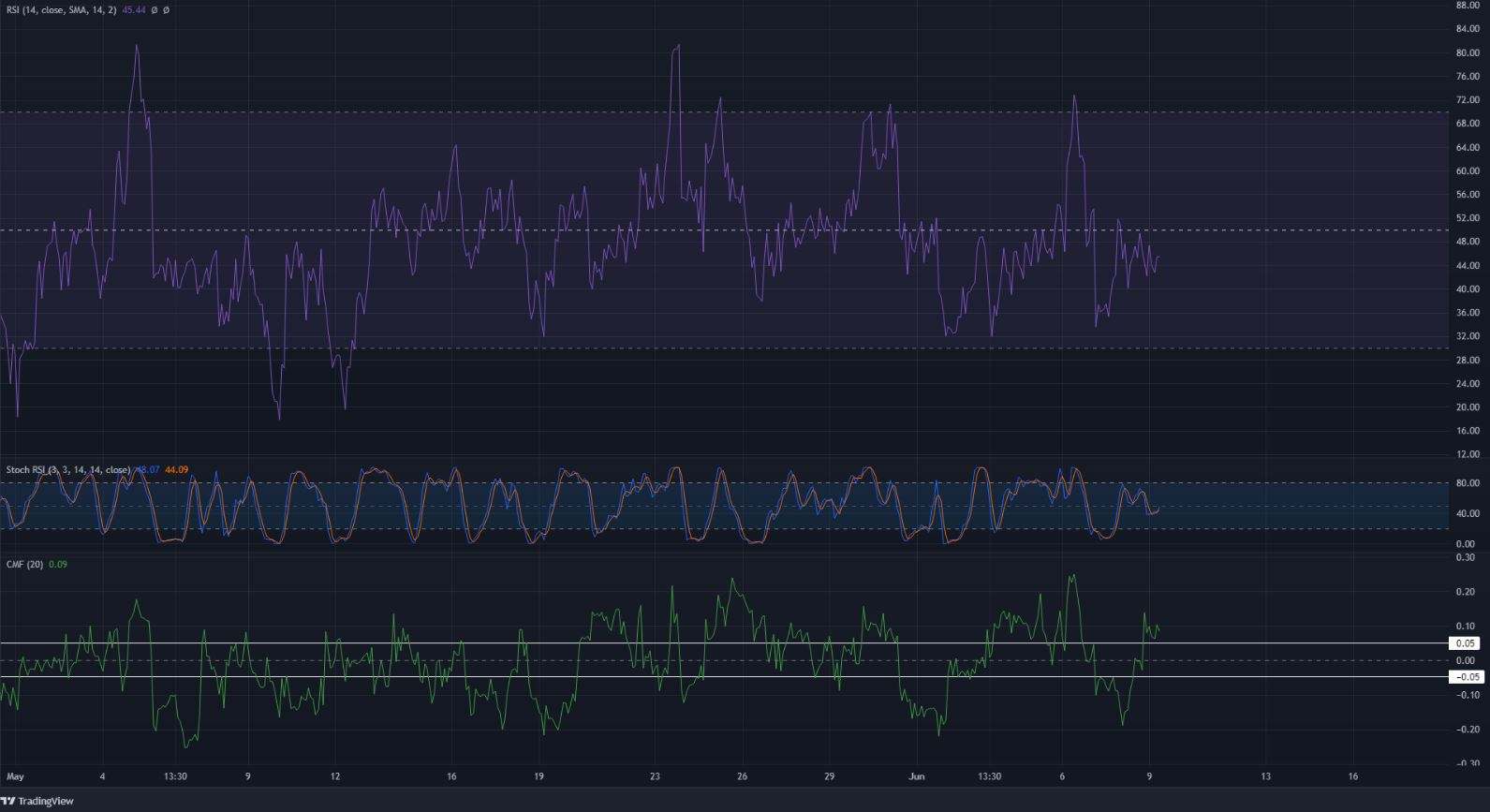1490x812 pixels.
Task: Select the Stoch RSI indicator legend title
Action: [68, 469]
